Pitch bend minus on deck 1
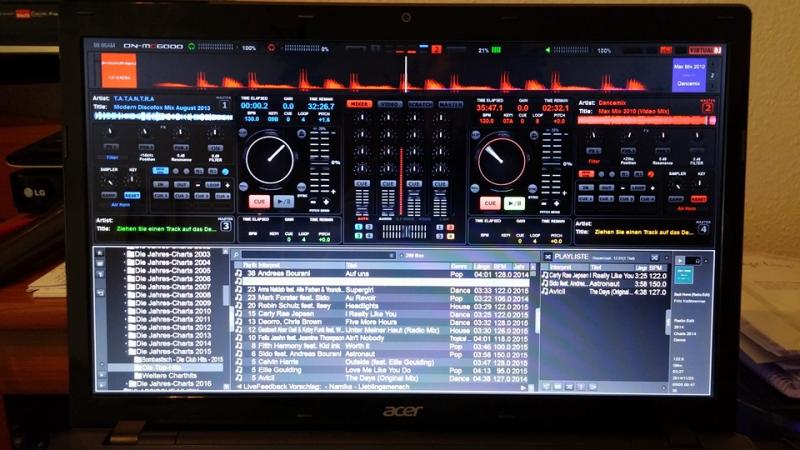The width and height of the screenshot is (800, 450). click(313, 202)
